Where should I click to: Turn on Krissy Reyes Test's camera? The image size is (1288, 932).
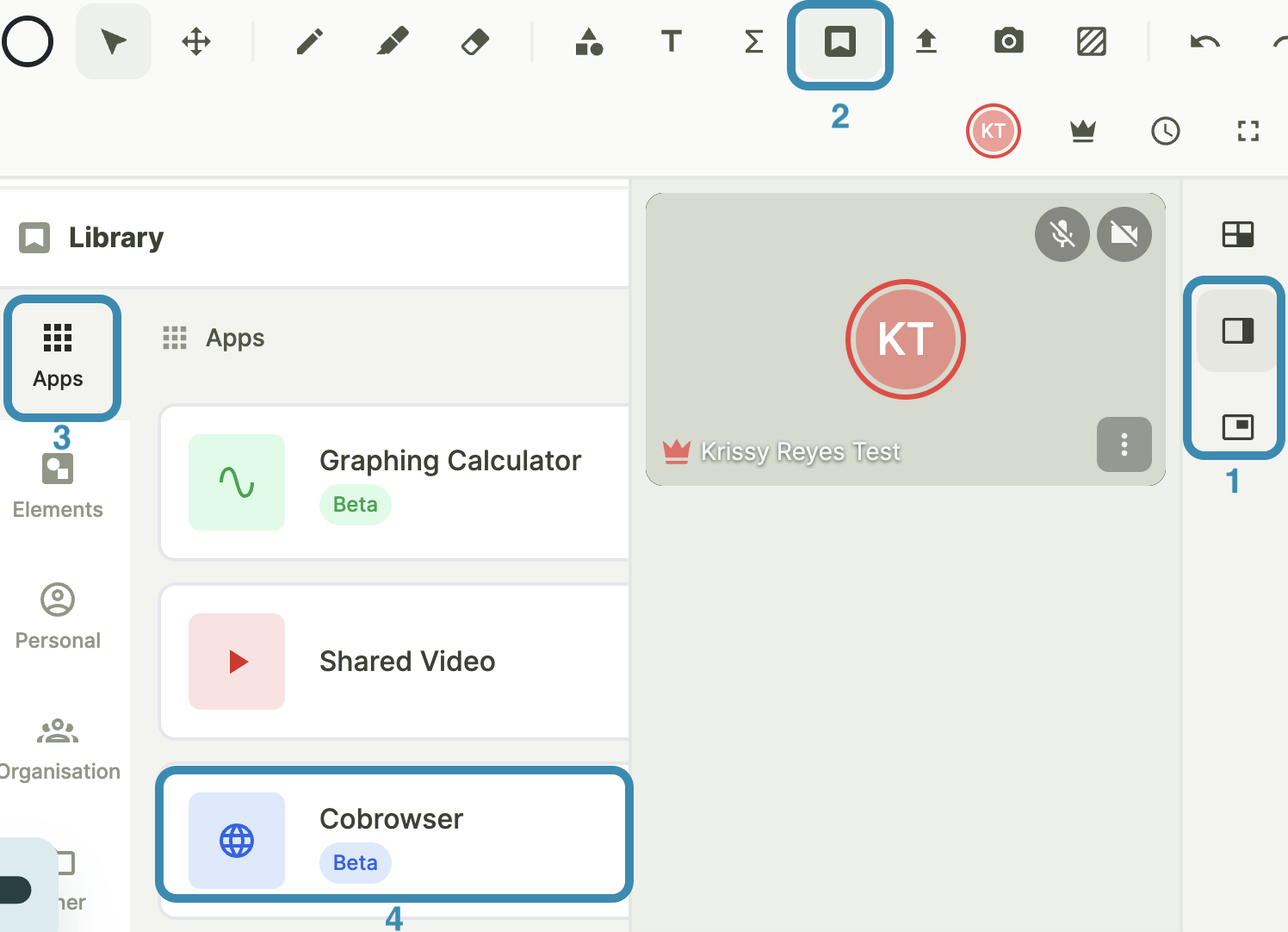pos(1124,234)
